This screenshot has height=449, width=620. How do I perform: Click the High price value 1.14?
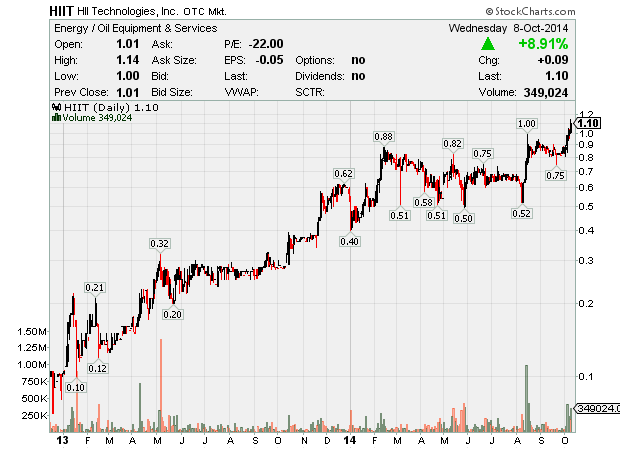[x=128, y=60]
